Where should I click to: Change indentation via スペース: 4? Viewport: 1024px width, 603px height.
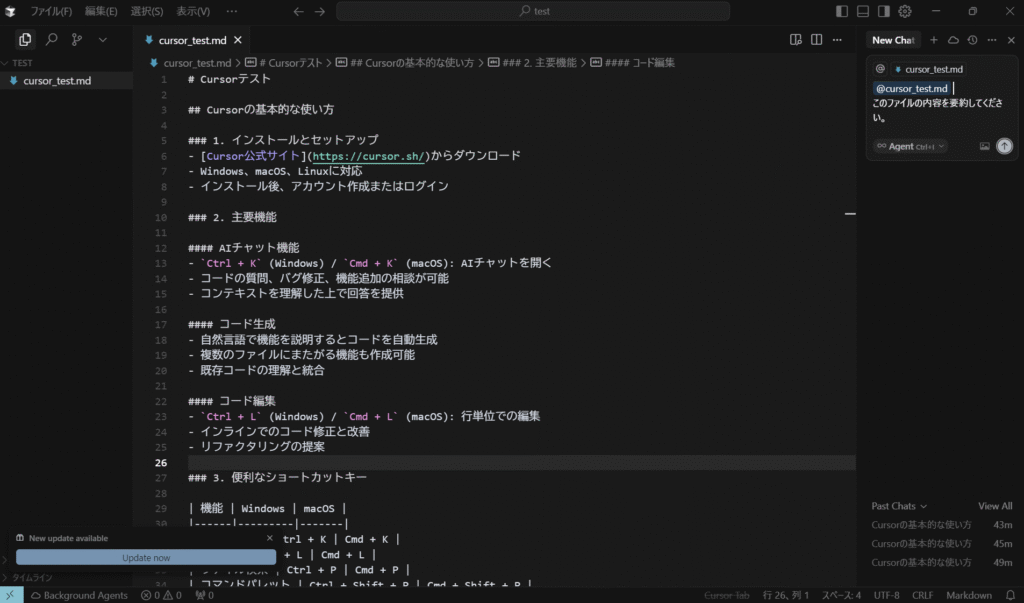pos(841,595)
